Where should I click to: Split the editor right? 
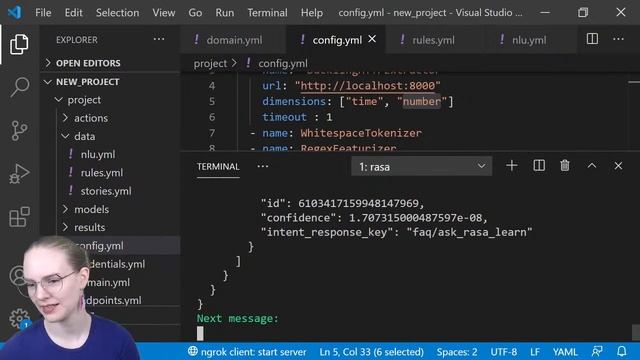(592, 39)
